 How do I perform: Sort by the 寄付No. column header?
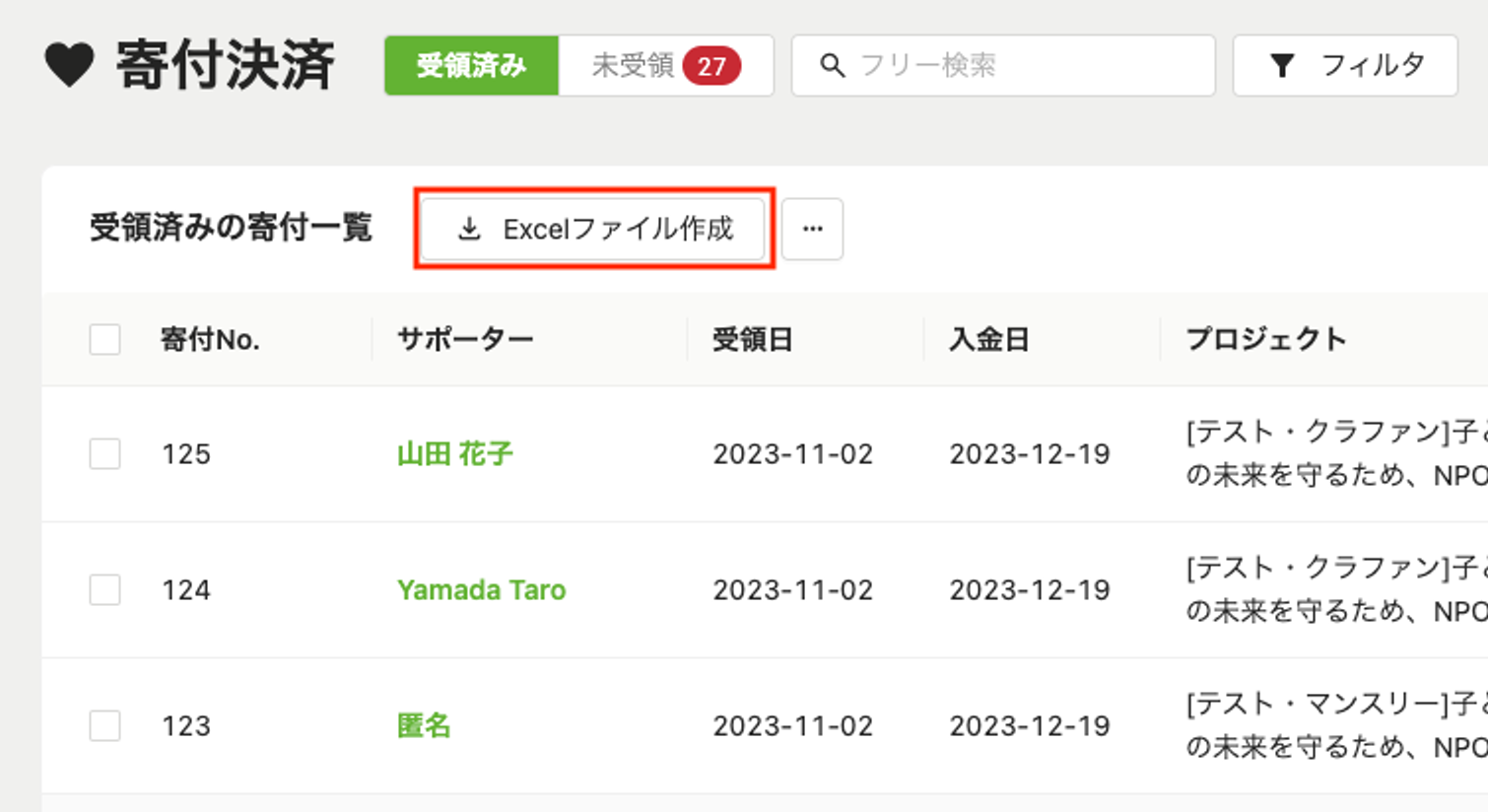[x=210, y=340]
